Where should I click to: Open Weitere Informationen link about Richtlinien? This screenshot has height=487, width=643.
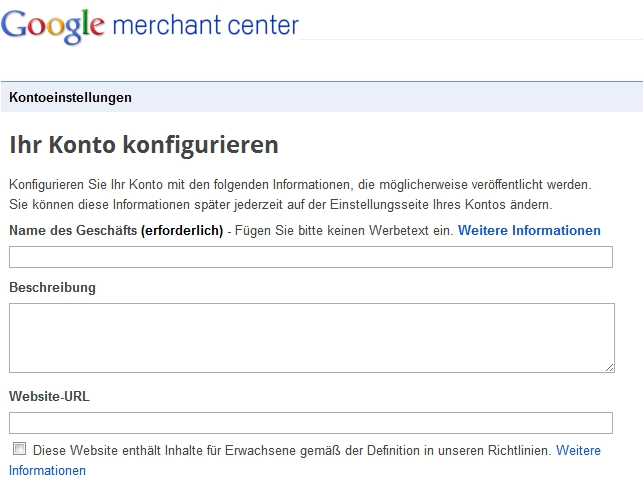(x=578, y=451)
